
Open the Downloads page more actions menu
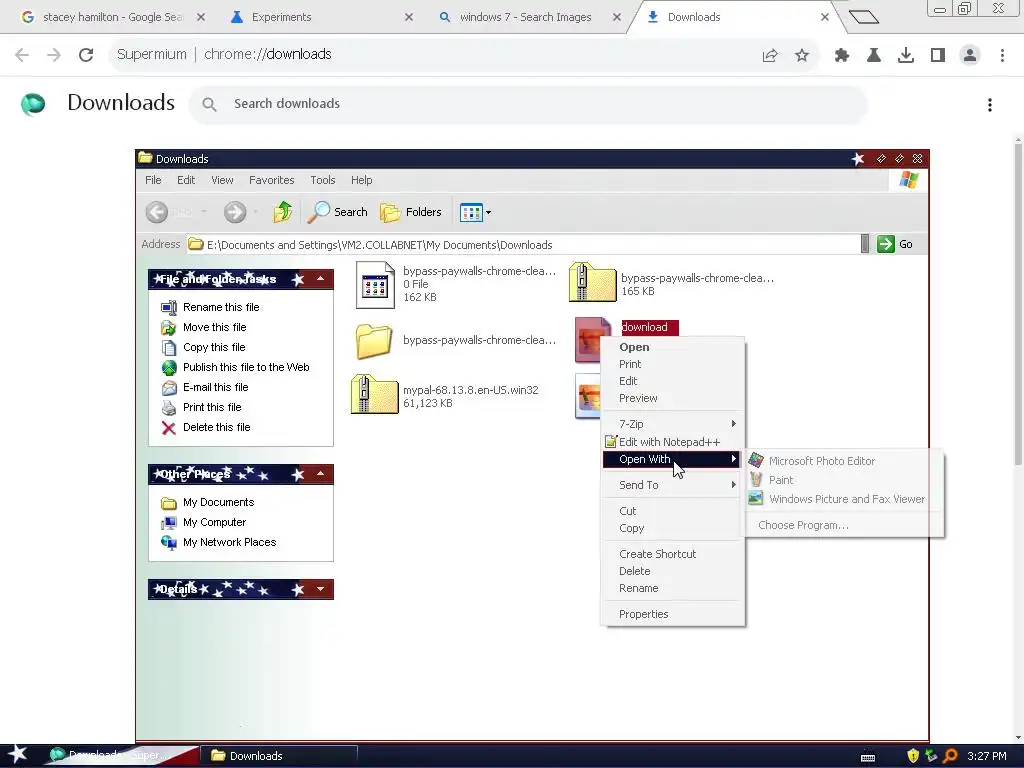coord(990,105)
